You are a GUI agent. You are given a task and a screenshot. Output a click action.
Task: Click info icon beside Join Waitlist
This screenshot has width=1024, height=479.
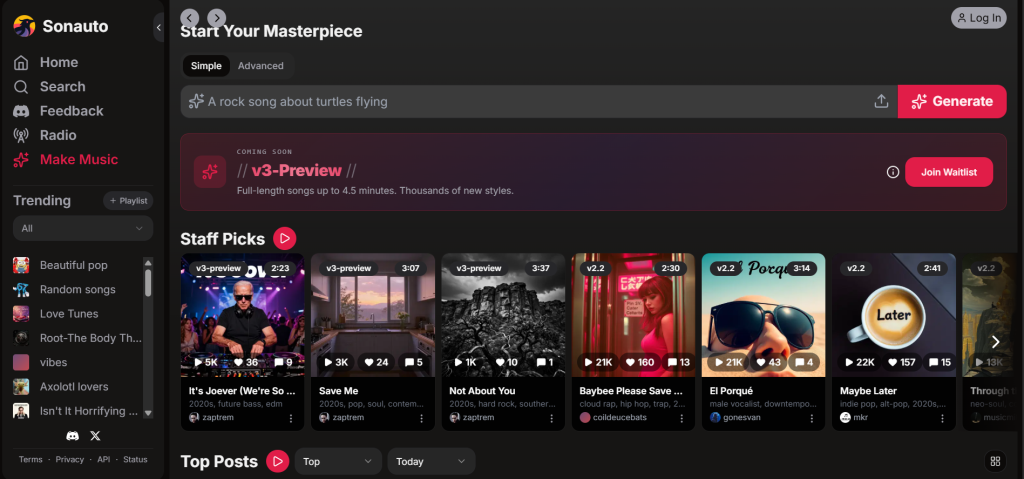click(x=893, y=172)
